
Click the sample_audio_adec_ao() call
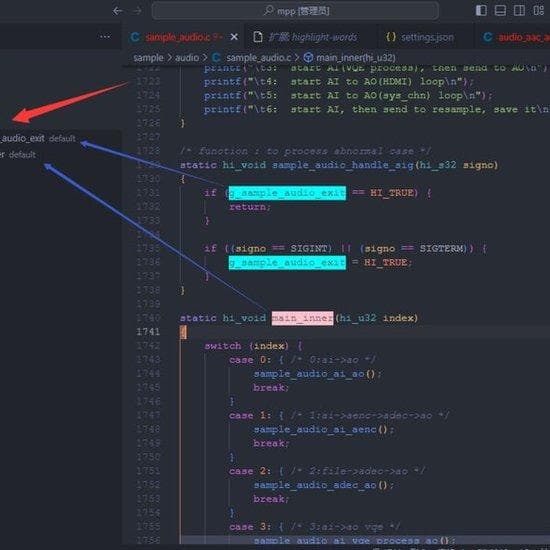click(321, 485)
